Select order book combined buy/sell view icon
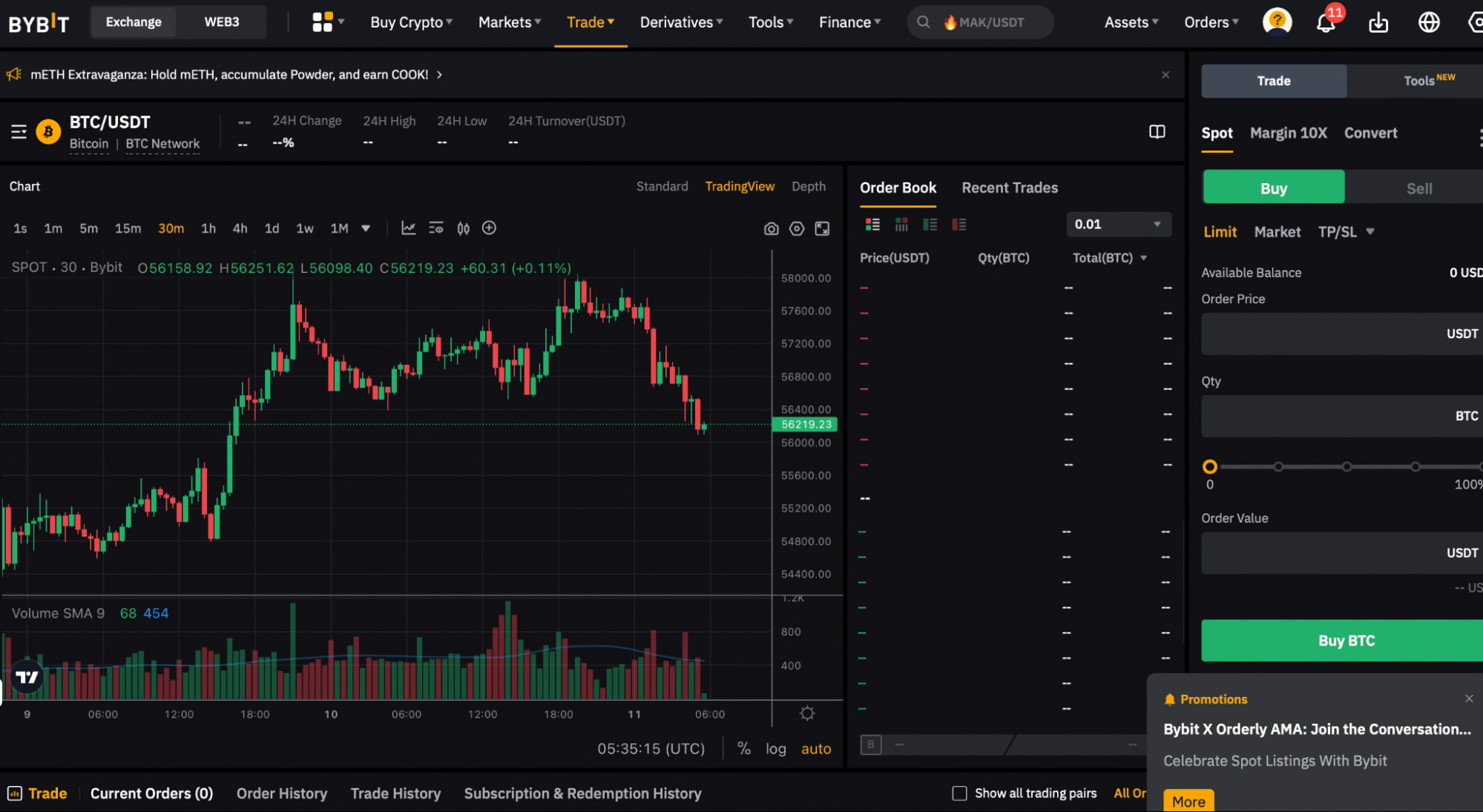1483x812 pixels. [x=872, y=224]
